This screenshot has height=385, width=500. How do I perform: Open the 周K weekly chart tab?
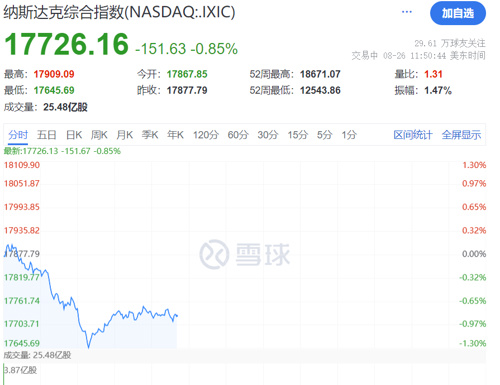[99, 135]
